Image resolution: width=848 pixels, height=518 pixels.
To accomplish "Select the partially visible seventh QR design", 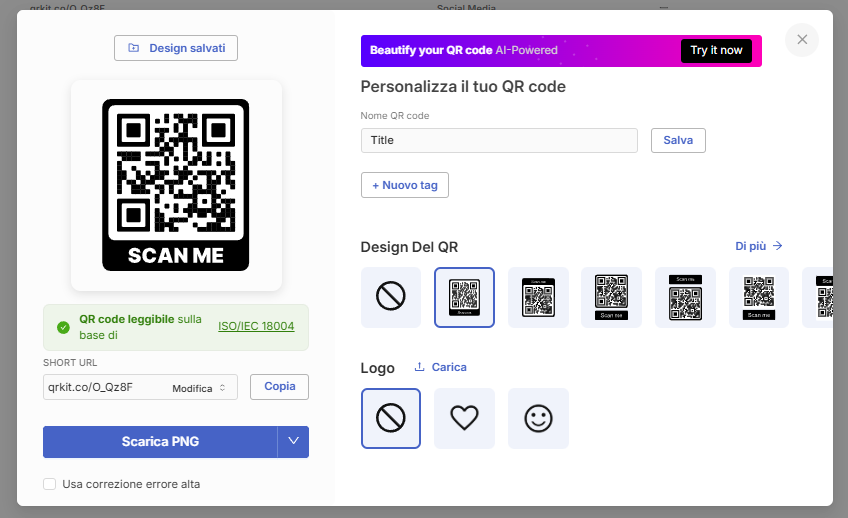I will point(818,297).
